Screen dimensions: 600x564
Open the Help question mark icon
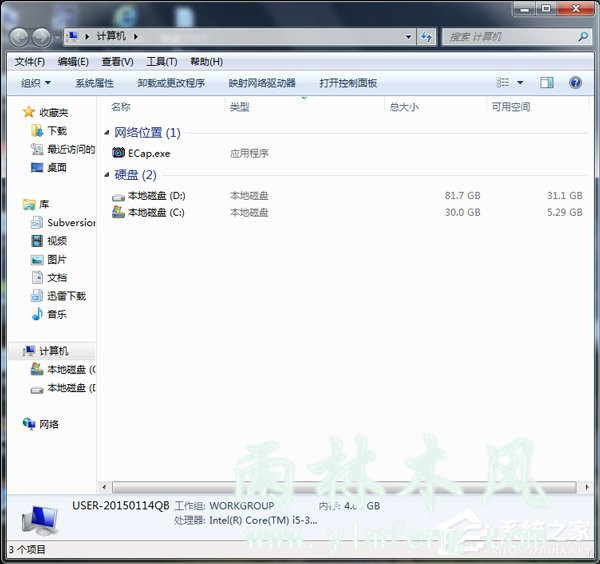click(575, 82)
